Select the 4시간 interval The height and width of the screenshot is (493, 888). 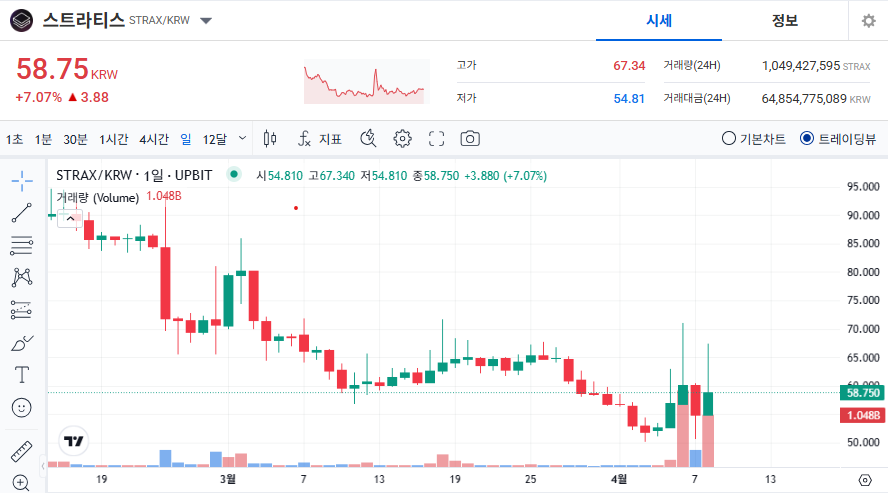pyautogui.click(x=154, y=139)
